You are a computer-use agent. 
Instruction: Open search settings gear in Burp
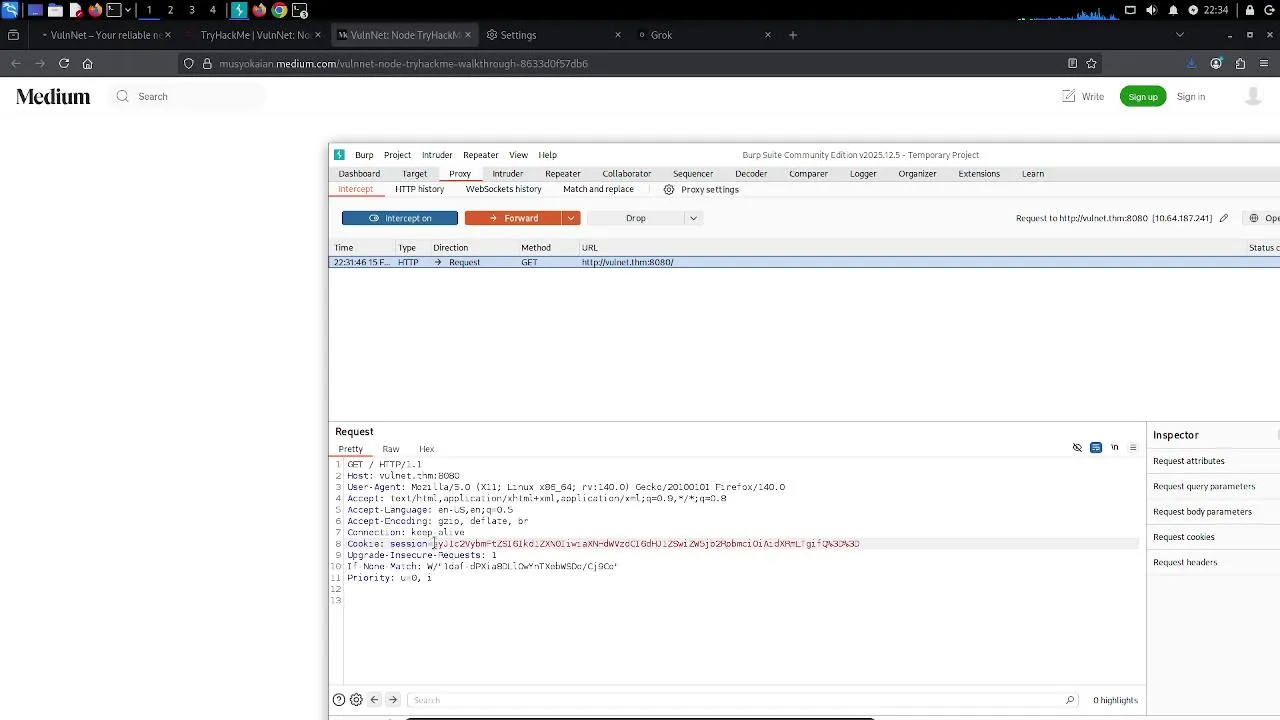pos(356,700)
